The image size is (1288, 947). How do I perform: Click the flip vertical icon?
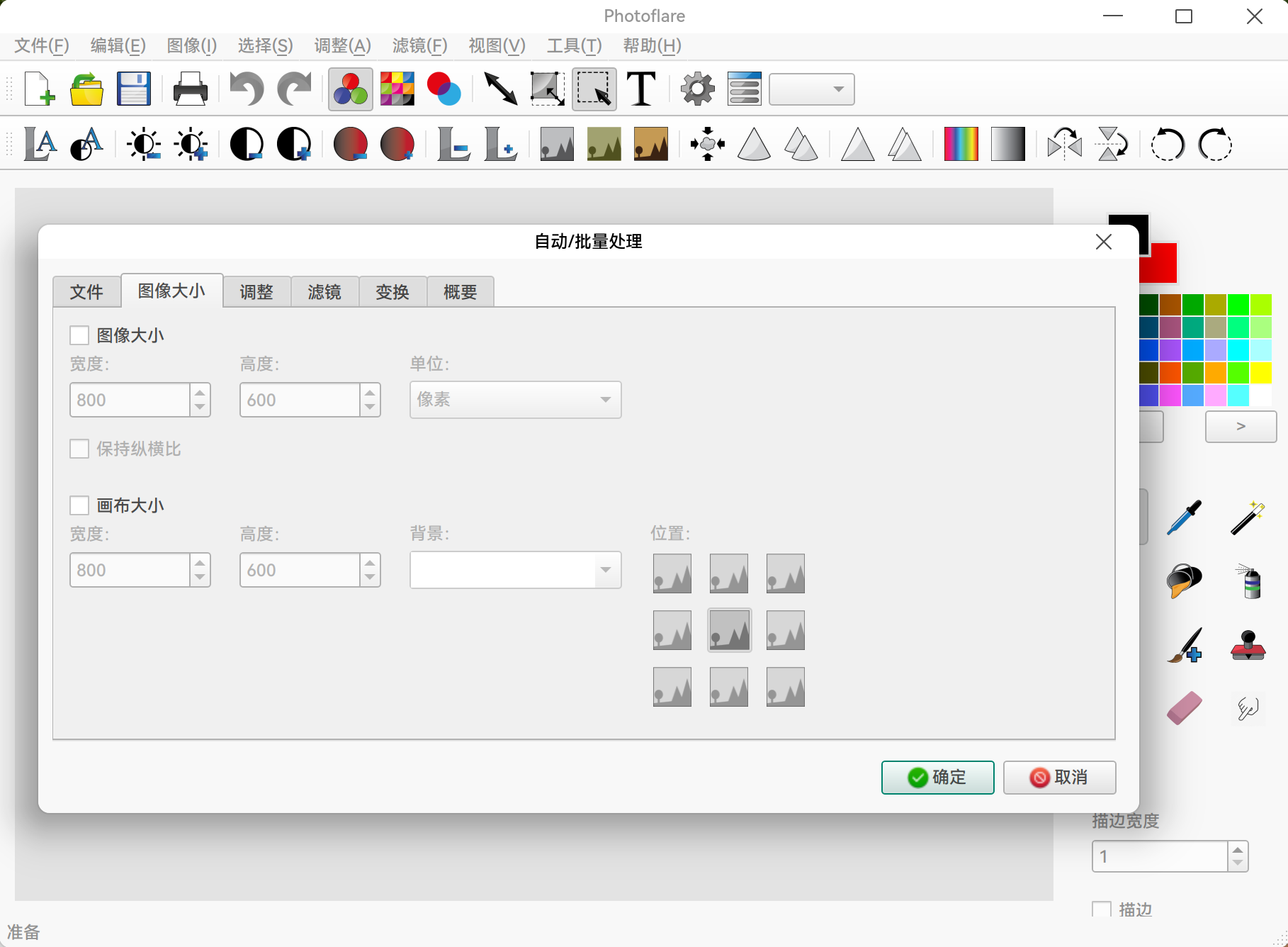[1112, 145]
